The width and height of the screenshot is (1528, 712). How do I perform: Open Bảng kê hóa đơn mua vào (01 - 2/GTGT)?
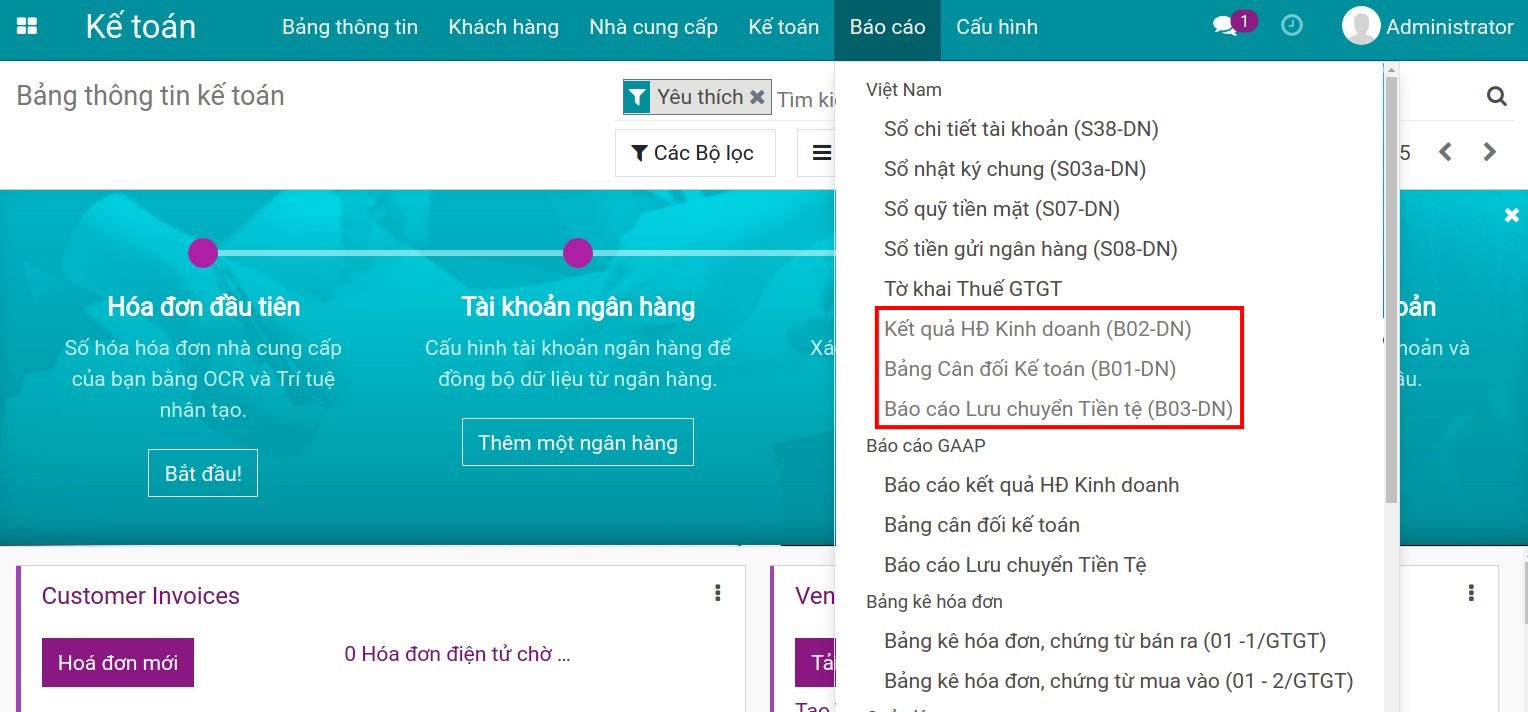click(1119, 681)
